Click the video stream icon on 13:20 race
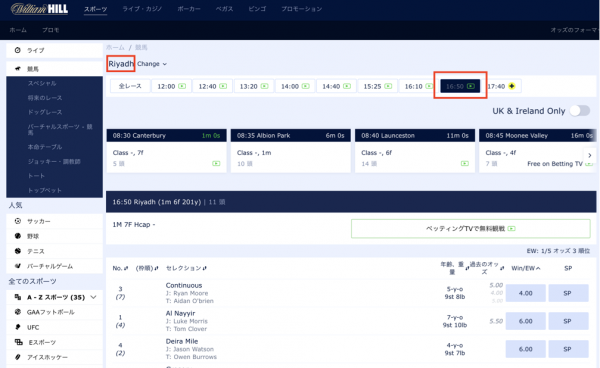 coord(264,86)
